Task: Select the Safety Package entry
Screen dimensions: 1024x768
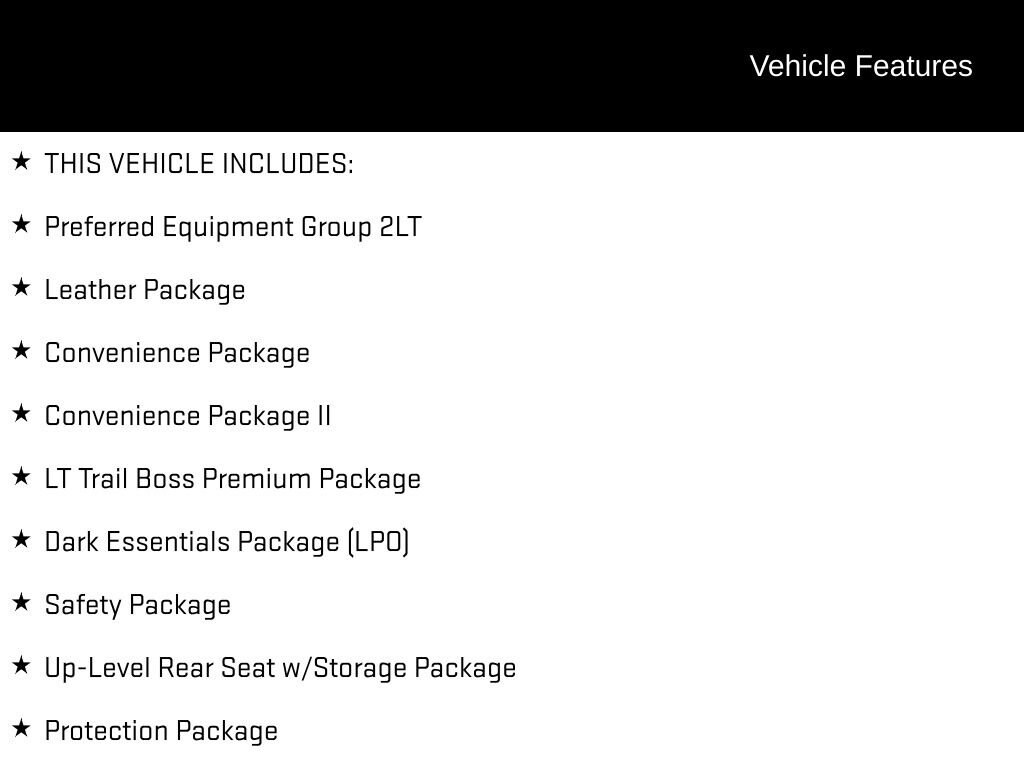Action: [138, 605]
